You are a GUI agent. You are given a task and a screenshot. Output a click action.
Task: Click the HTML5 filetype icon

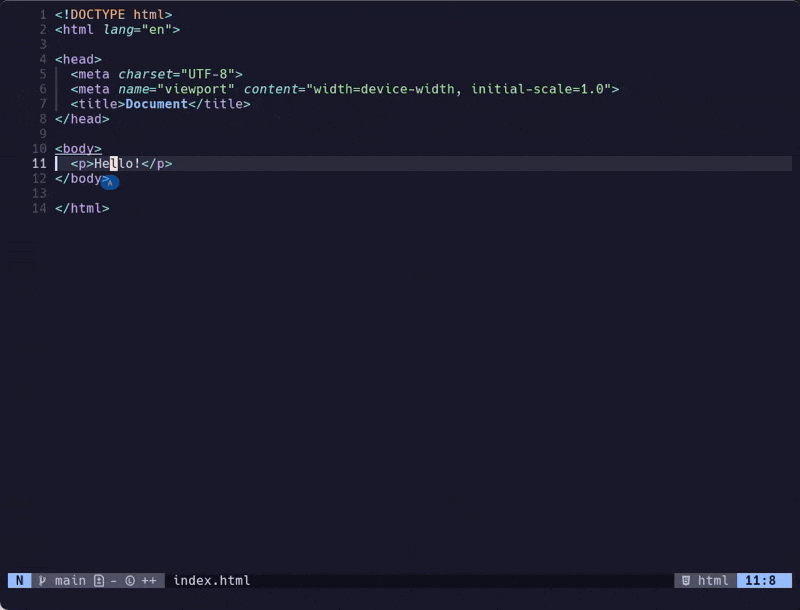pyautogui.click(x=686, y=580)
